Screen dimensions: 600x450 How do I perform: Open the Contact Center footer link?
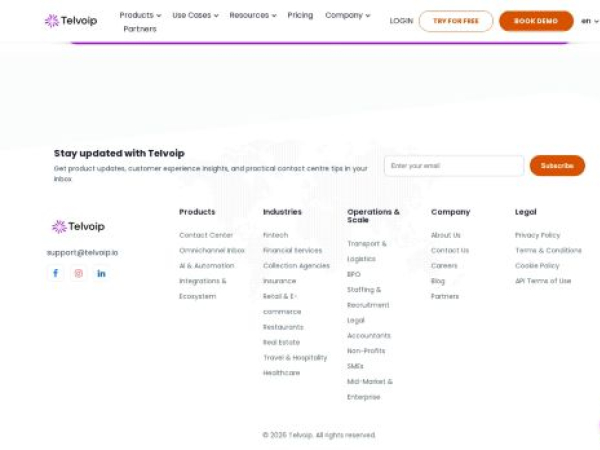(206, 235)
